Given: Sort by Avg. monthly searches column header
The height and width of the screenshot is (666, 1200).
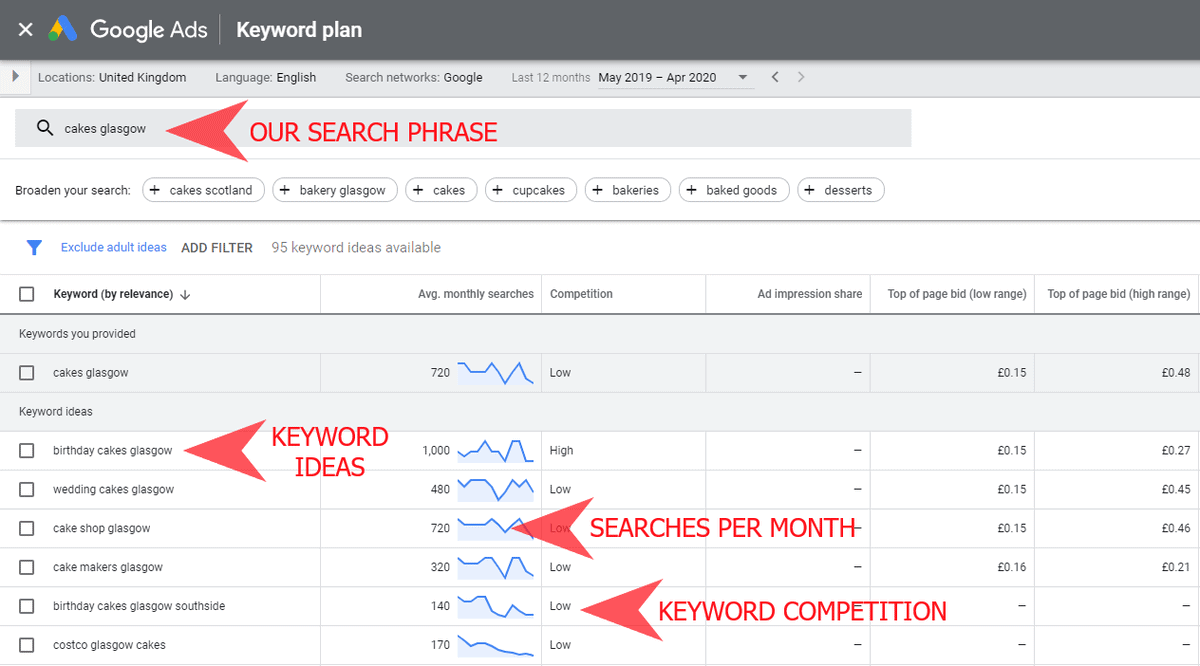Looking at the screenshot, I should tap(476, 294).
